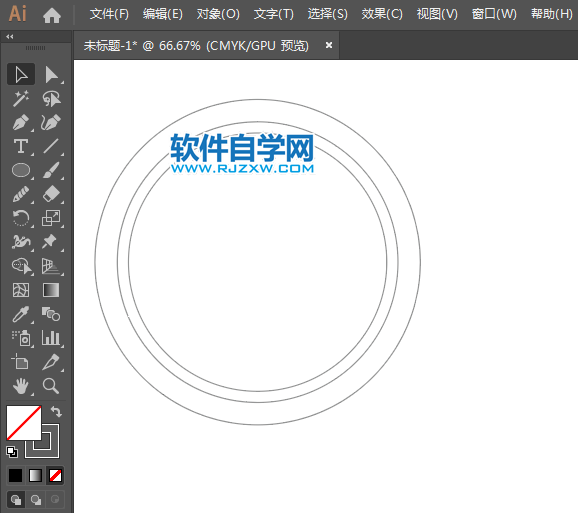
Task: Select the Rotate tool
Action: tap(21, 218)
